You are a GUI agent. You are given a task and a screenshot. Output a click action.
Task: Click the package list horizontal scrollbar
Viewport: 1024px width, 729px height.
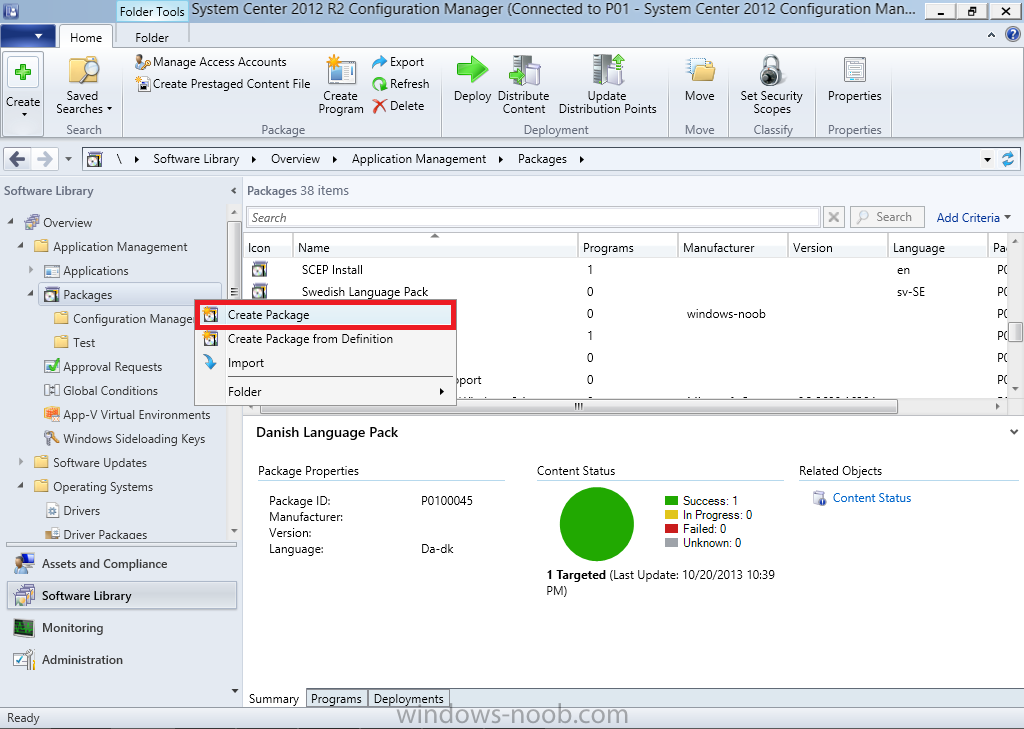[x=579, y=406]
